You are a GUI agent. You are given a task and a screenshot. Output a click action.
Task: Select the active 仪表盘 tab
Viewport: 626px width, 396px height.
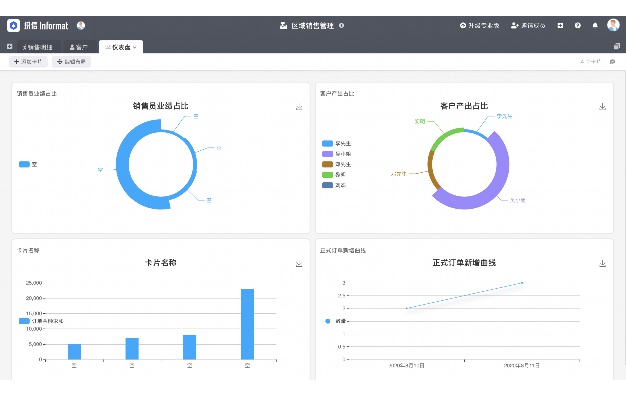[121, 47]
